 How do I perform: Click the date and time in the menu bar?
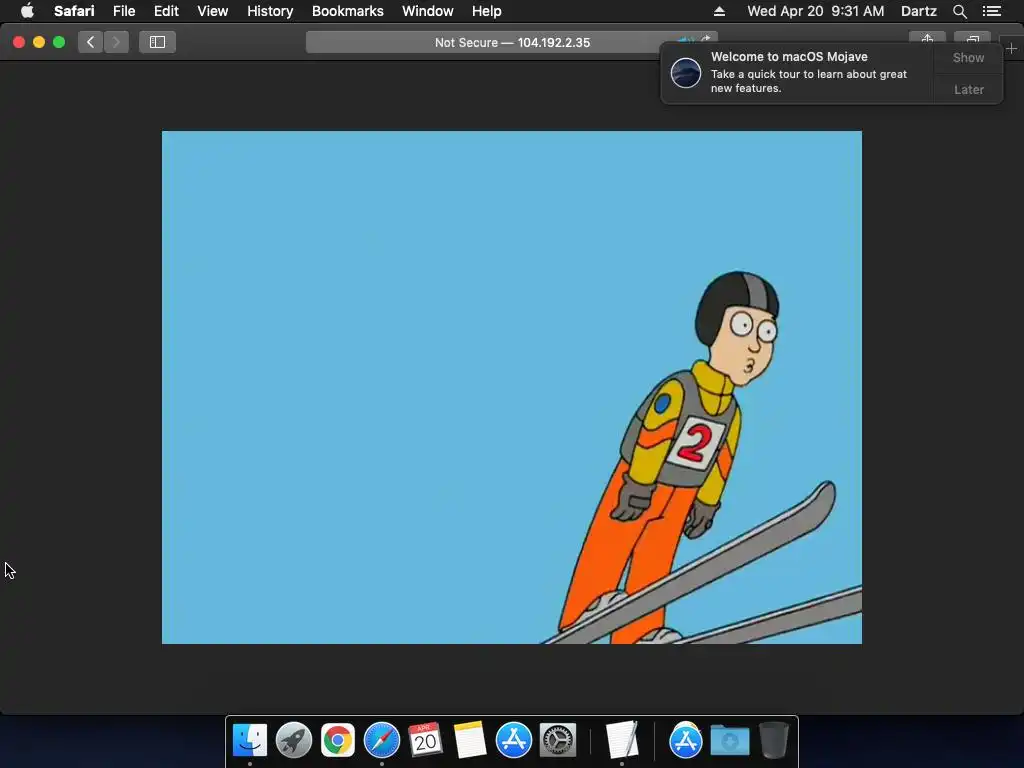[815, 11]
